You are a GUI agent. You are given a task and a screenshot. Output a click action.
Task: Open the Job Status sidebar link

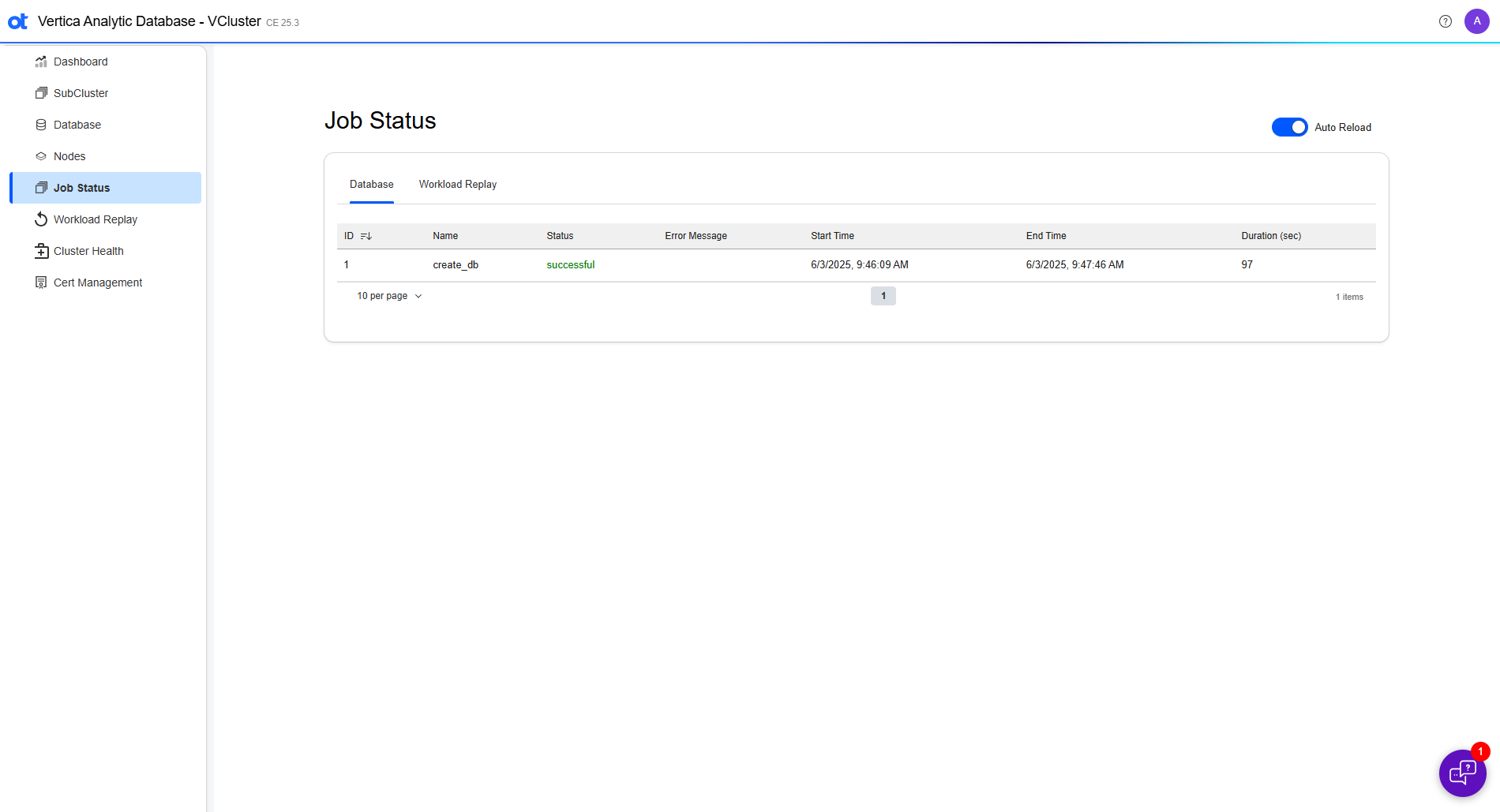point(82,188)
